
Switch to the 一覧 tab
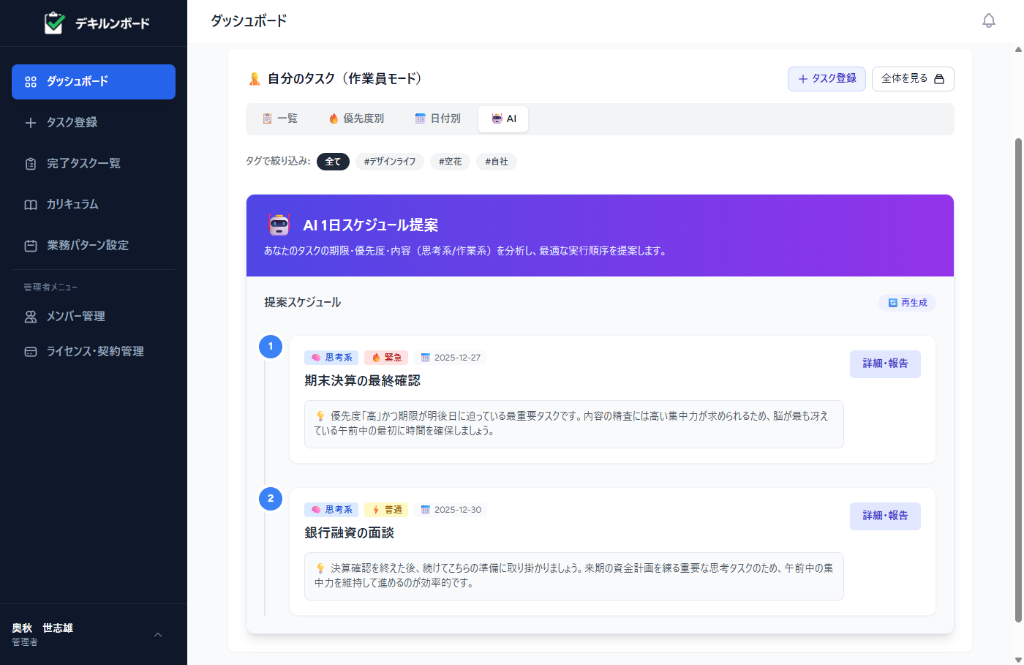point(279,118)
